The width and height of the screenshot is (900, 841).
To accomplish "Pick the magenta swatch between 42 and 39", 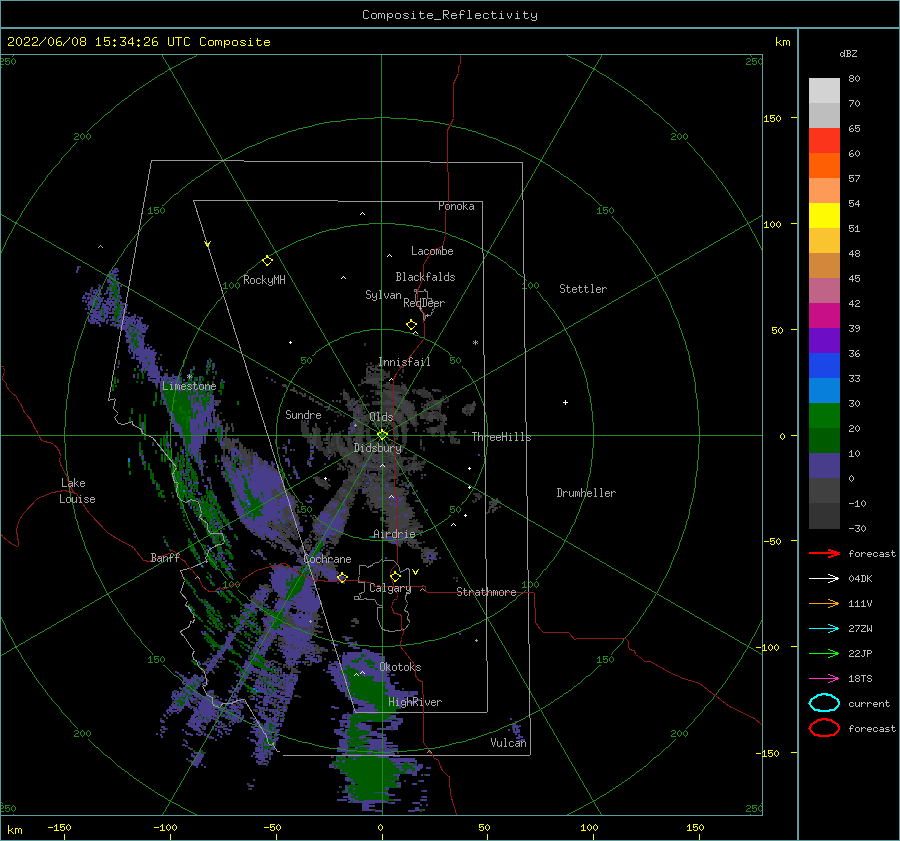I will pyautogui.click(x=824, y=316).
